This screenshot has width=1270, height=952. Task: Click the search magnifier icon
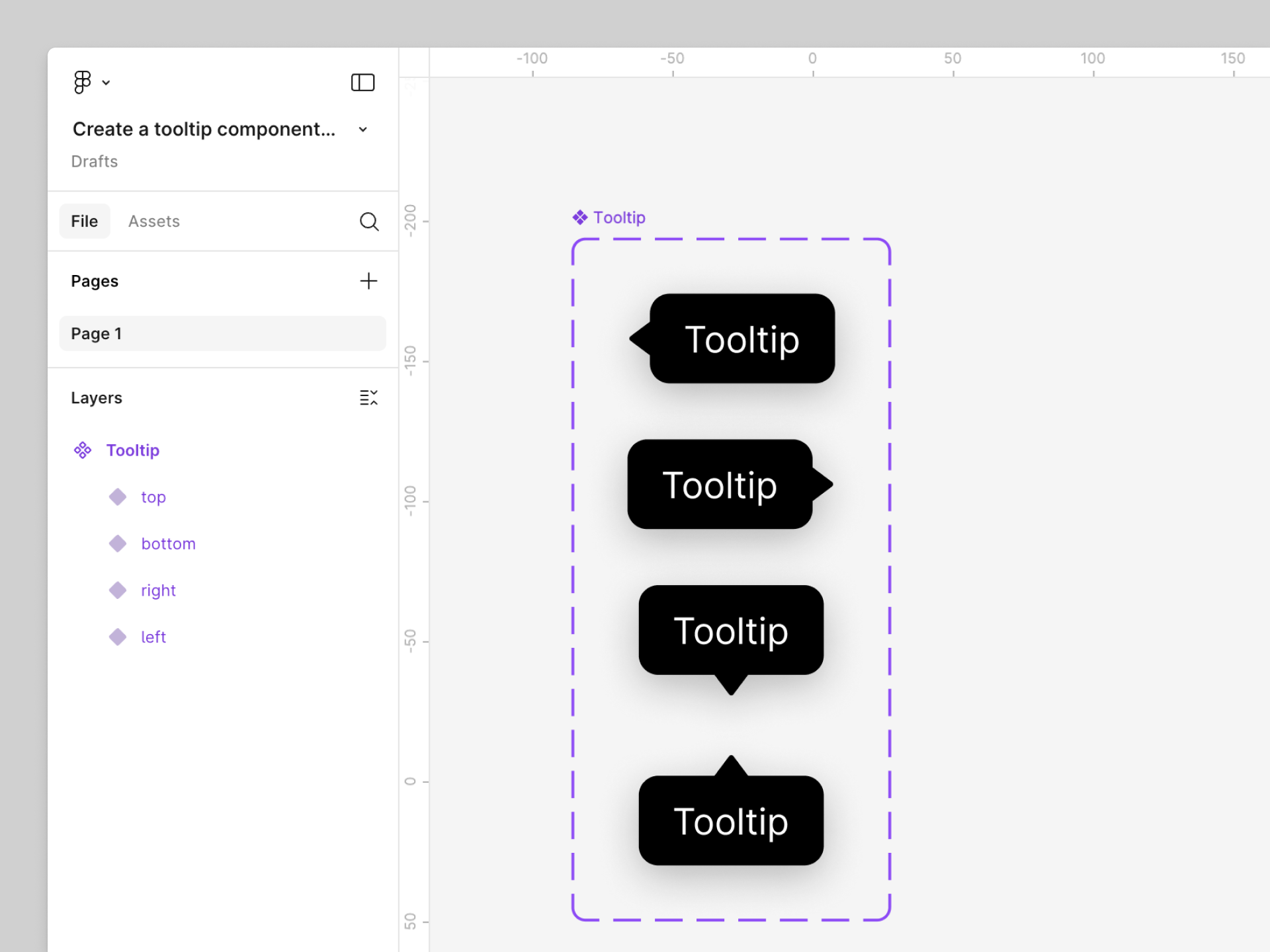point(369,221)
